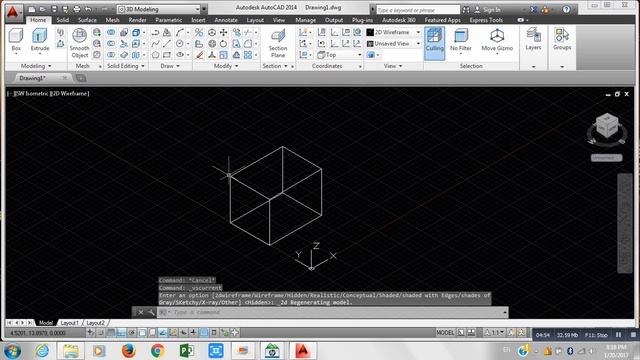This screenshot has width=640, height=360.
Task: Toggle Snap Mode in the status bar
Action: point(101,333)
